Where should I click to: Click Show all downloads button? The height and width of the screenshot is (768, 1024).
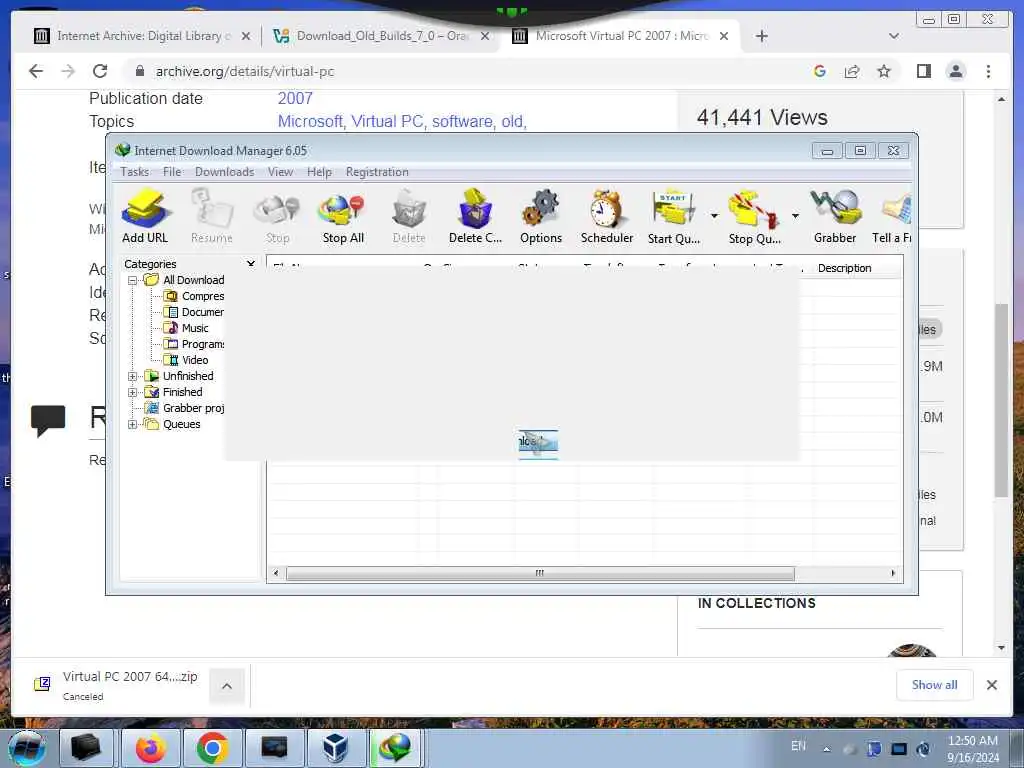tap(935, 685)
